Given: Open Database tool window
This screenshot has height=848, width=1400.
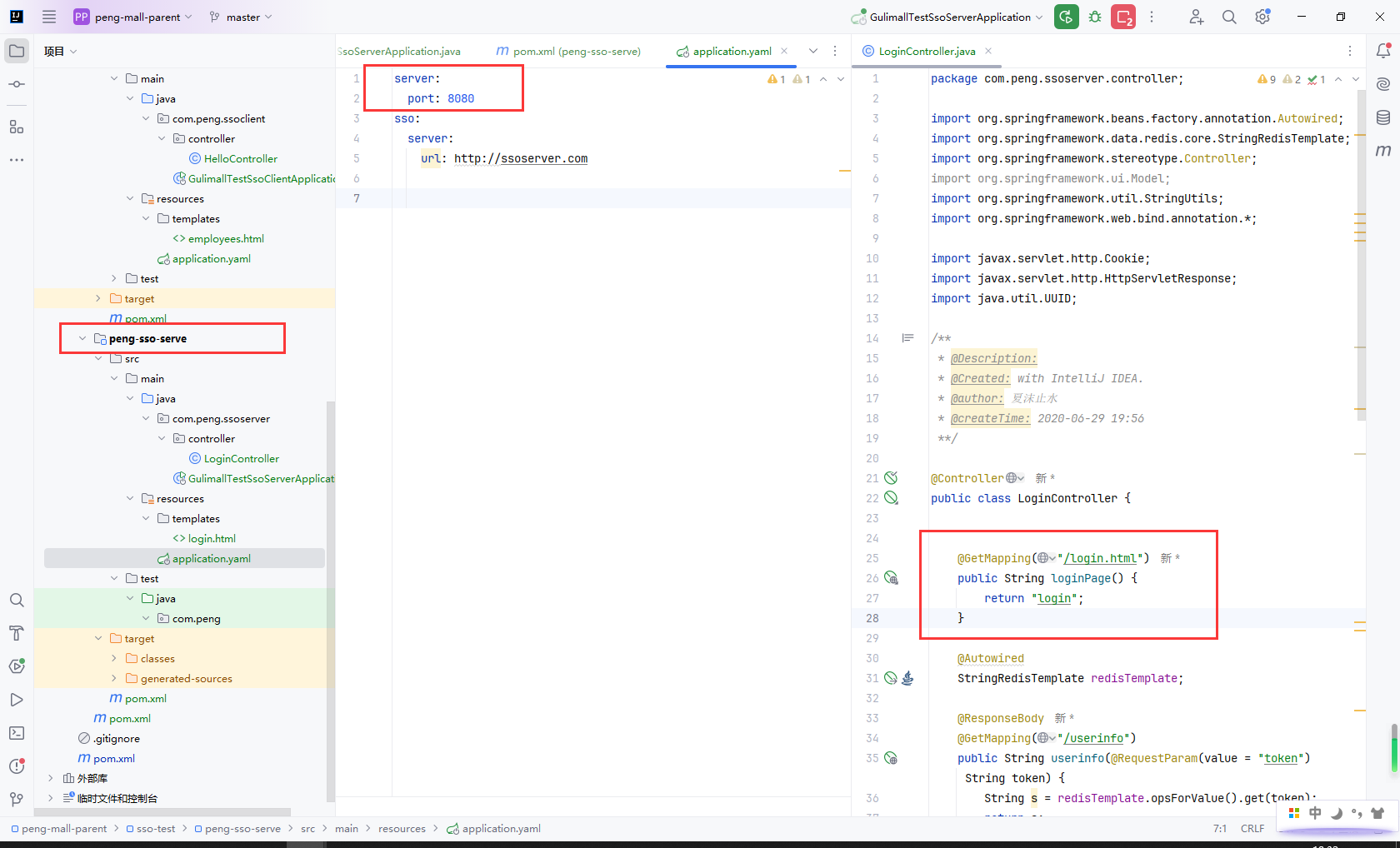Looking at the screenshot, I should pos(1383,117).
